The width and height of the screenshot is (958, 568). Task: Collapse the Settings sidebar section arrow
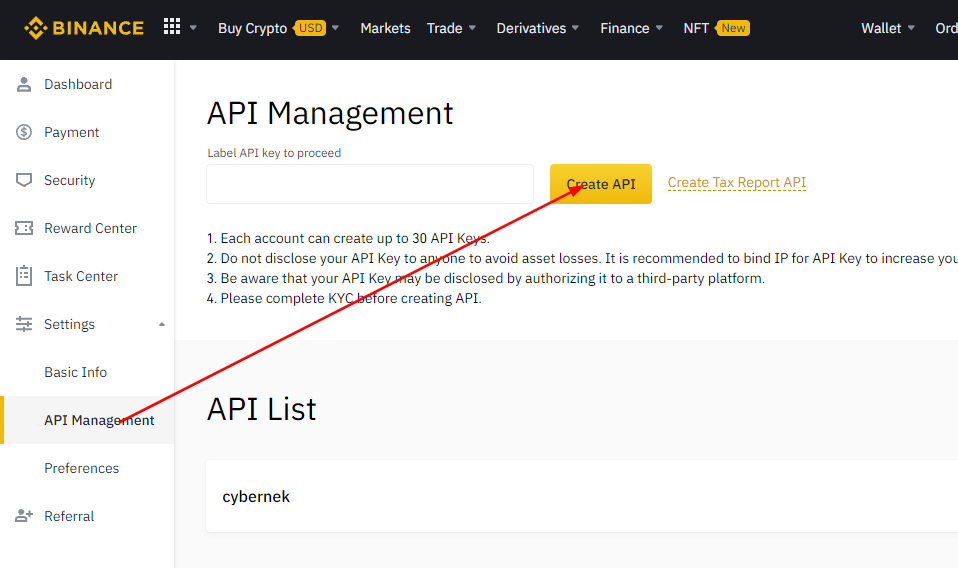click(162, 324)
